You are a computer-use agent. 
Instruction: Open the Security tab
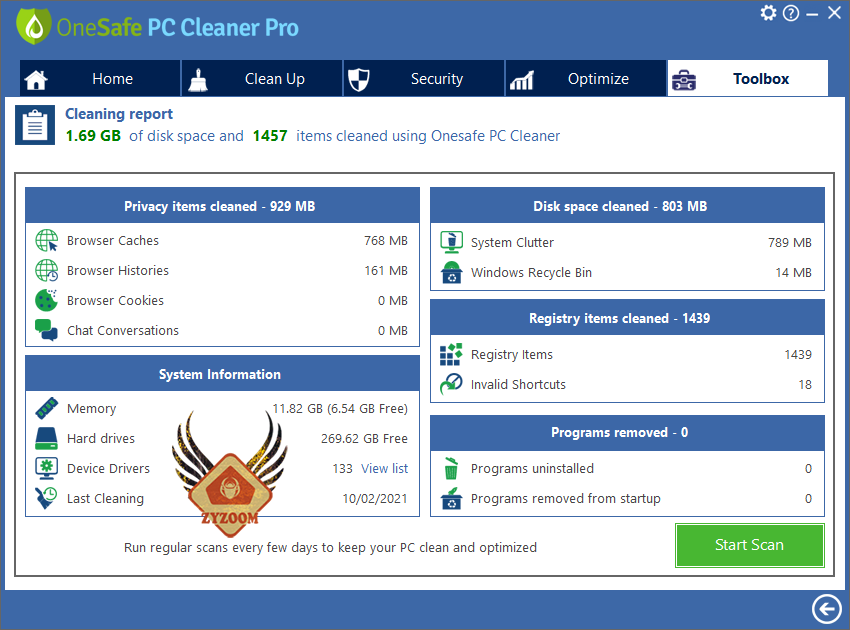coord(424,79)
